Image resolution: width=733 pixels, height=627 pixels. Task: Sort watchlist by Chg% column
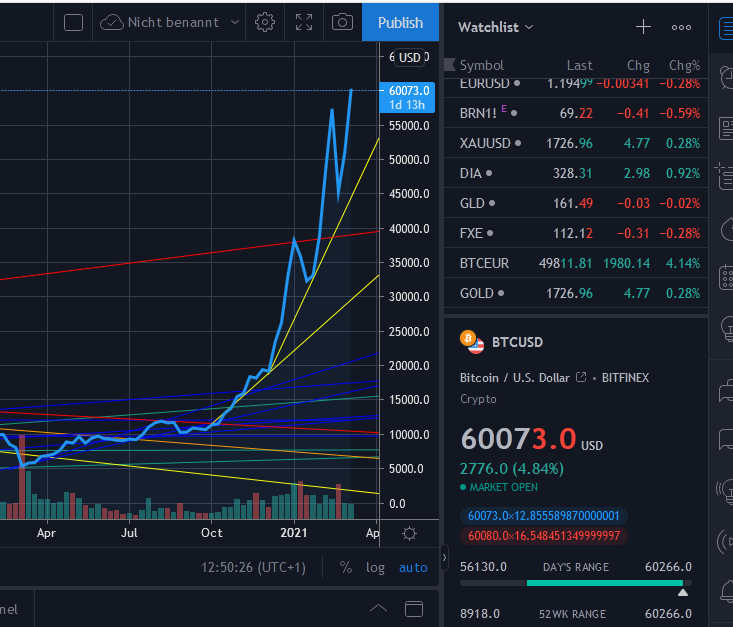tap(684, 65)
